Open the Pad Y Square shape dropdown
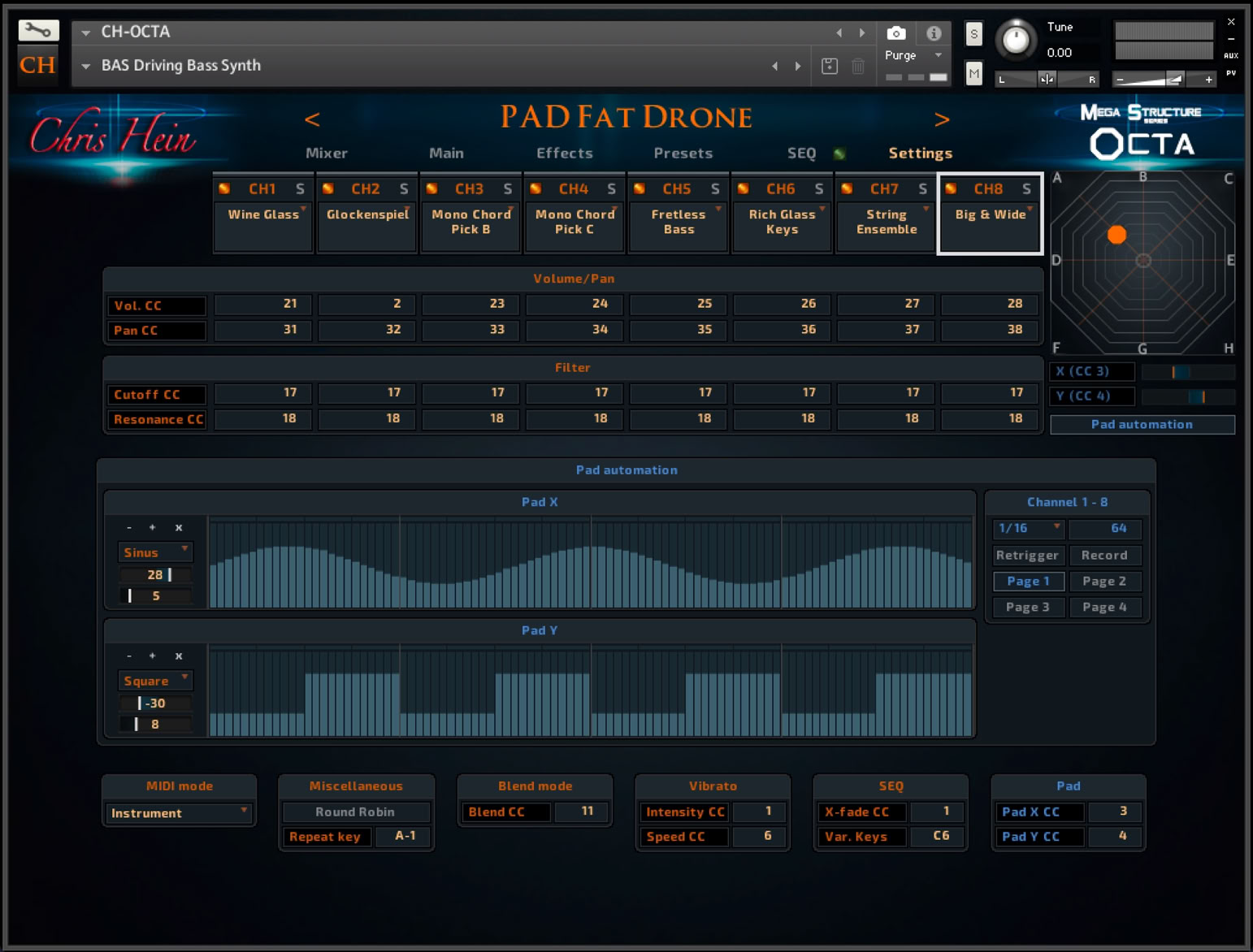This screenshot has width=1253, height=952. point(155,681)
